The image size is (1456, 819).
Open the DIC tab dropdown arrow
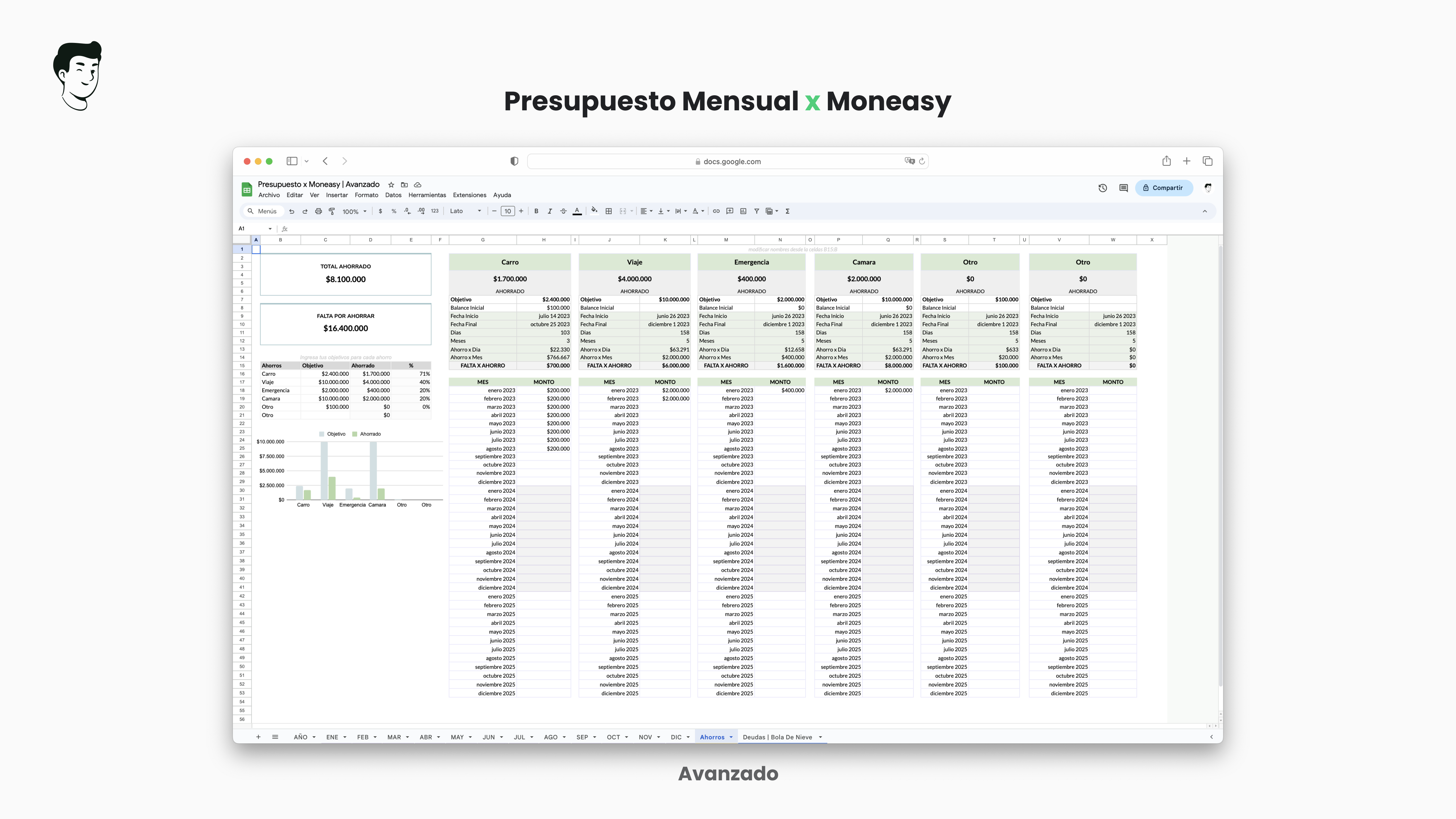tap(688, 737)
